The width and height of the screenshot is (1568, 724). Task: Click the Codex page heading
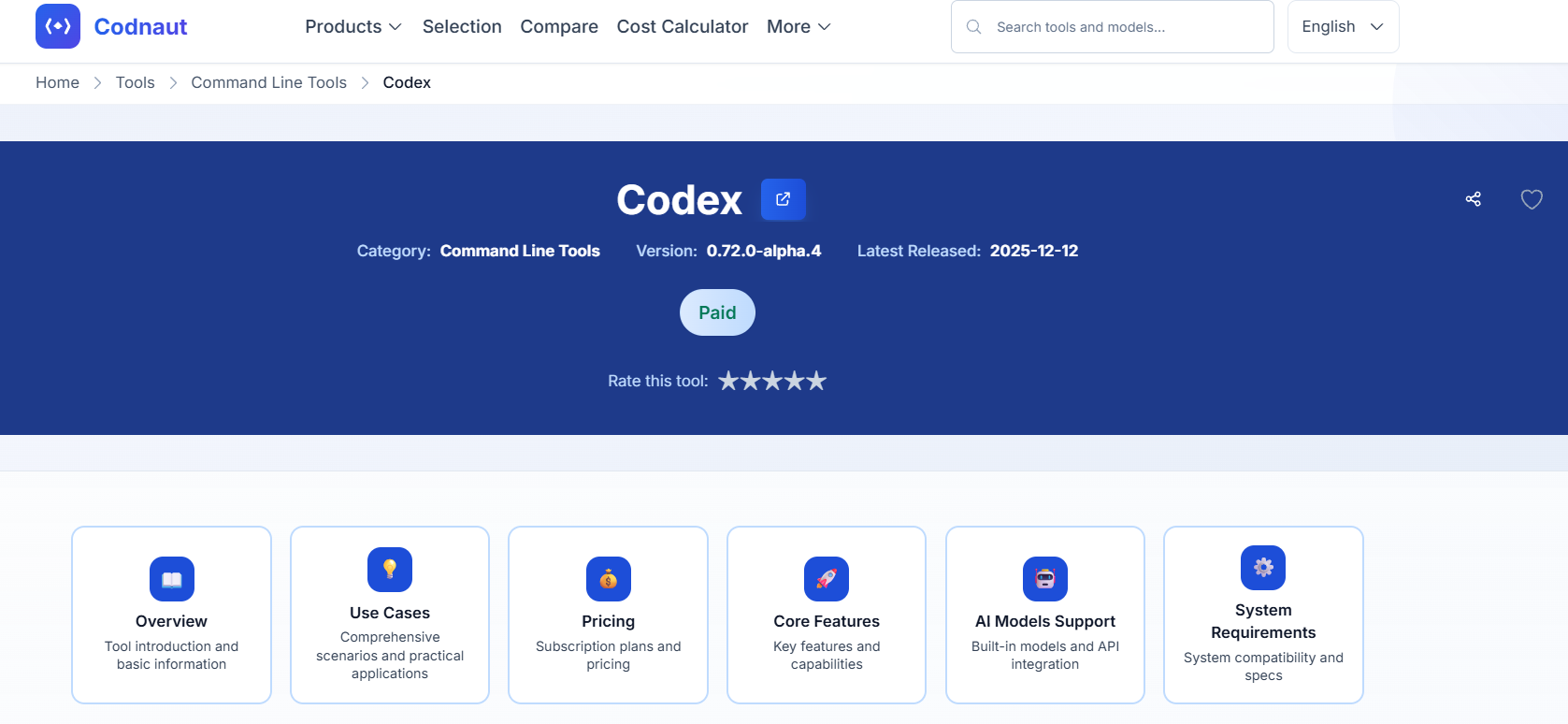[x=680, y=199]
